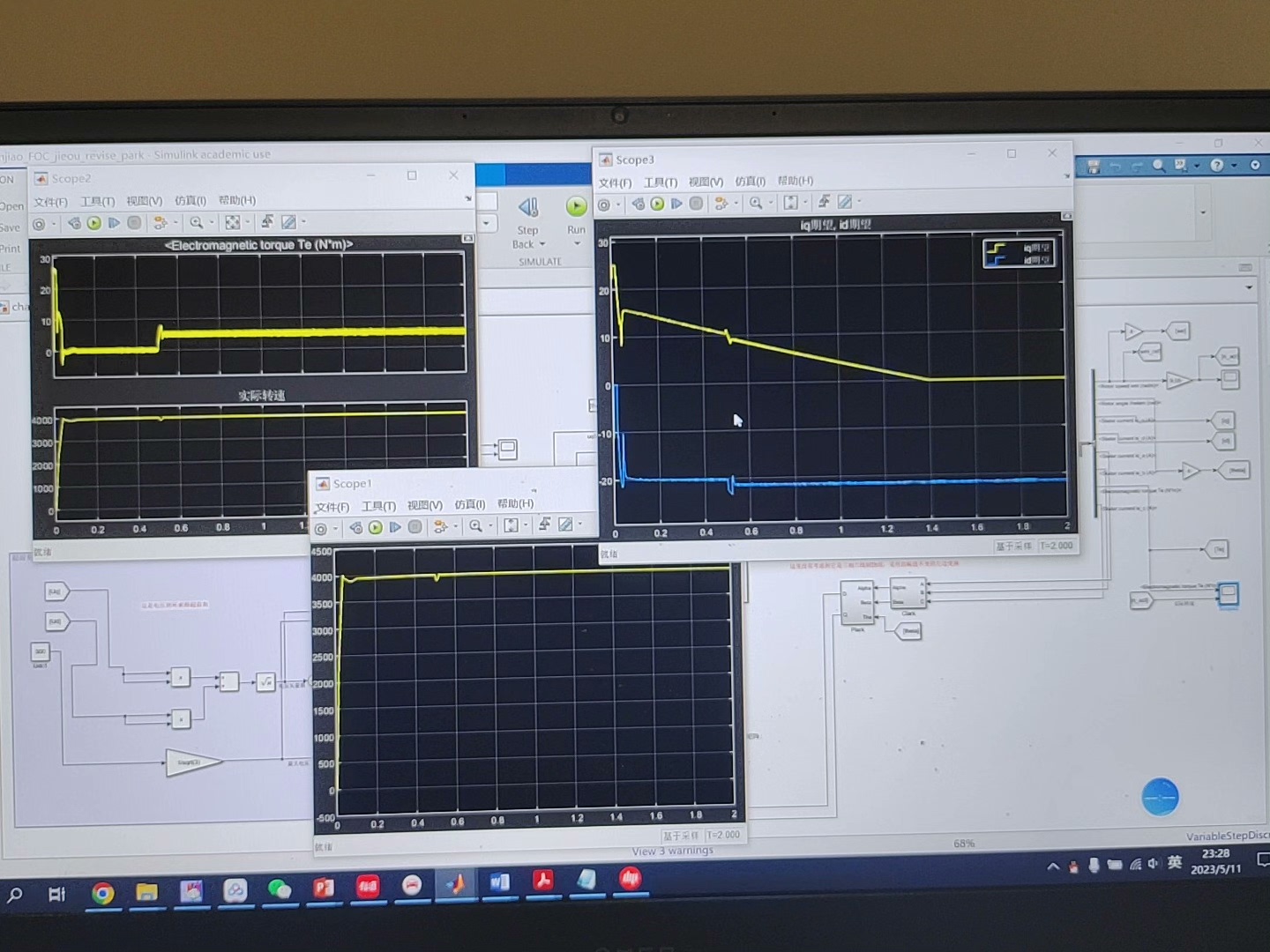The image size is (1270, 952).
Task: Click Step Back icon in Scope1 toolbar
Action: (355, 528)
